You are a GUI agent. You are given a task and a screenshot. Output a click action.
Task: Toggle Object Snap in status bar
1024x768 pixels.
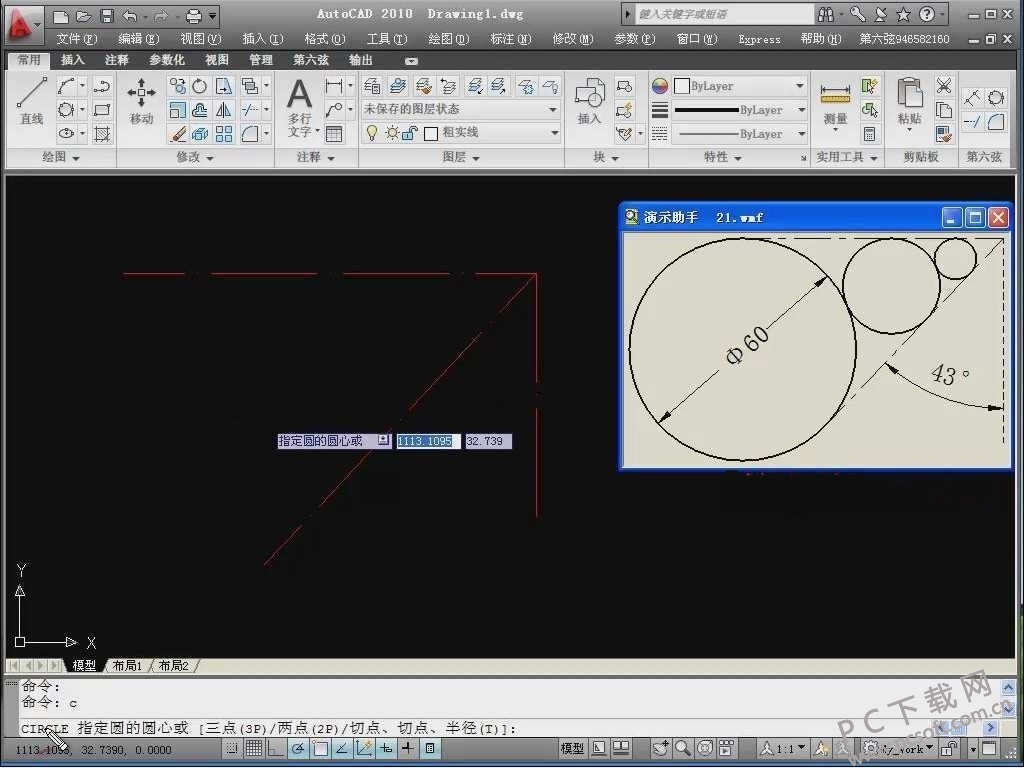click(320, 748)
